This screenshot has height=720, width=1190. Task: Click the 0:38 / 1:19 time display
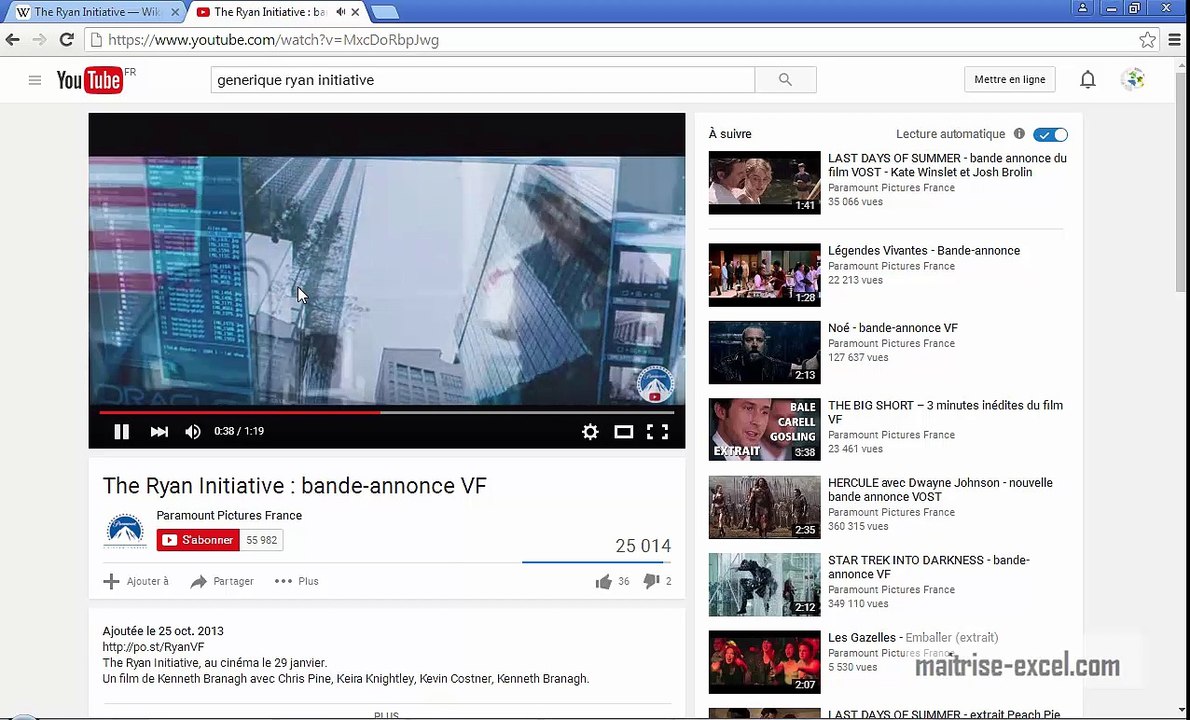point(239,431)
